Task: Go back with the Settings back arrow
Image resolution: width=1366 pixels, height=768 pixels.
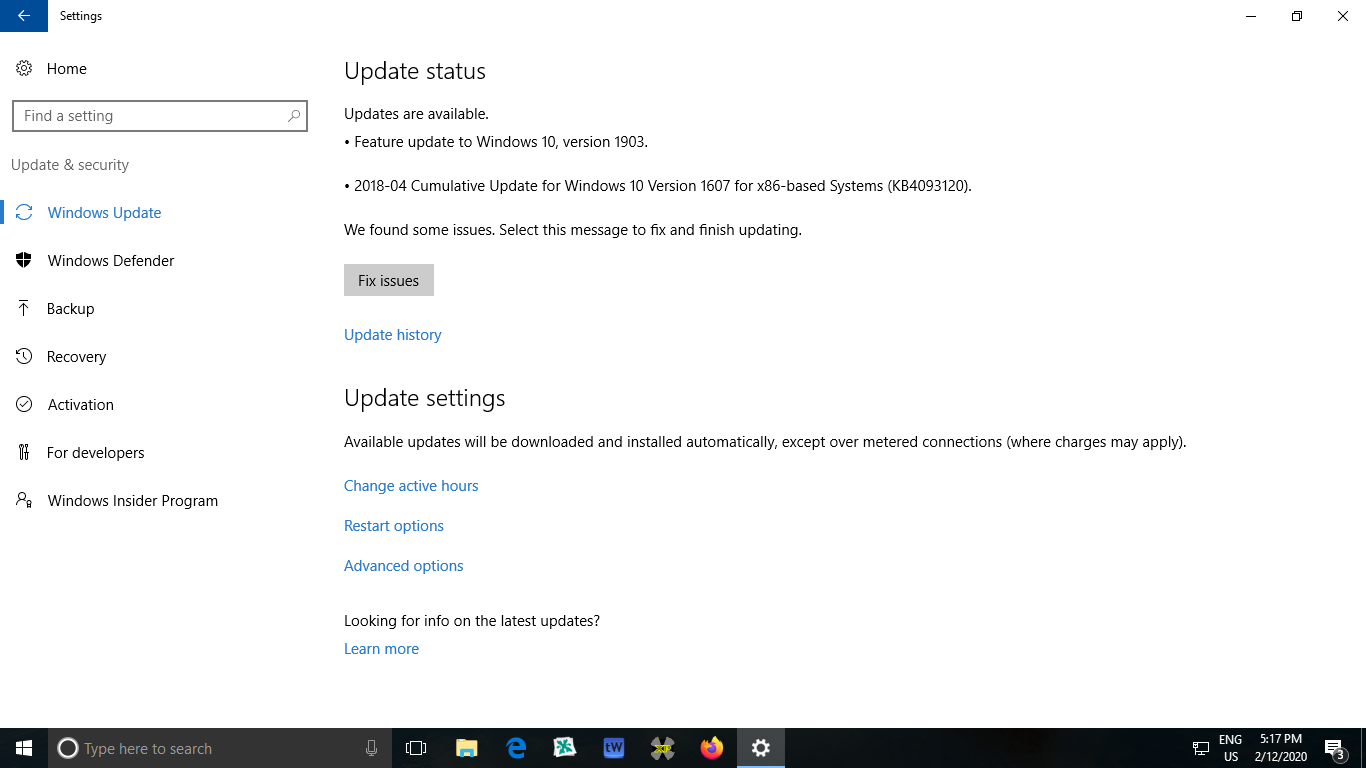Action: tap(24, 16)
